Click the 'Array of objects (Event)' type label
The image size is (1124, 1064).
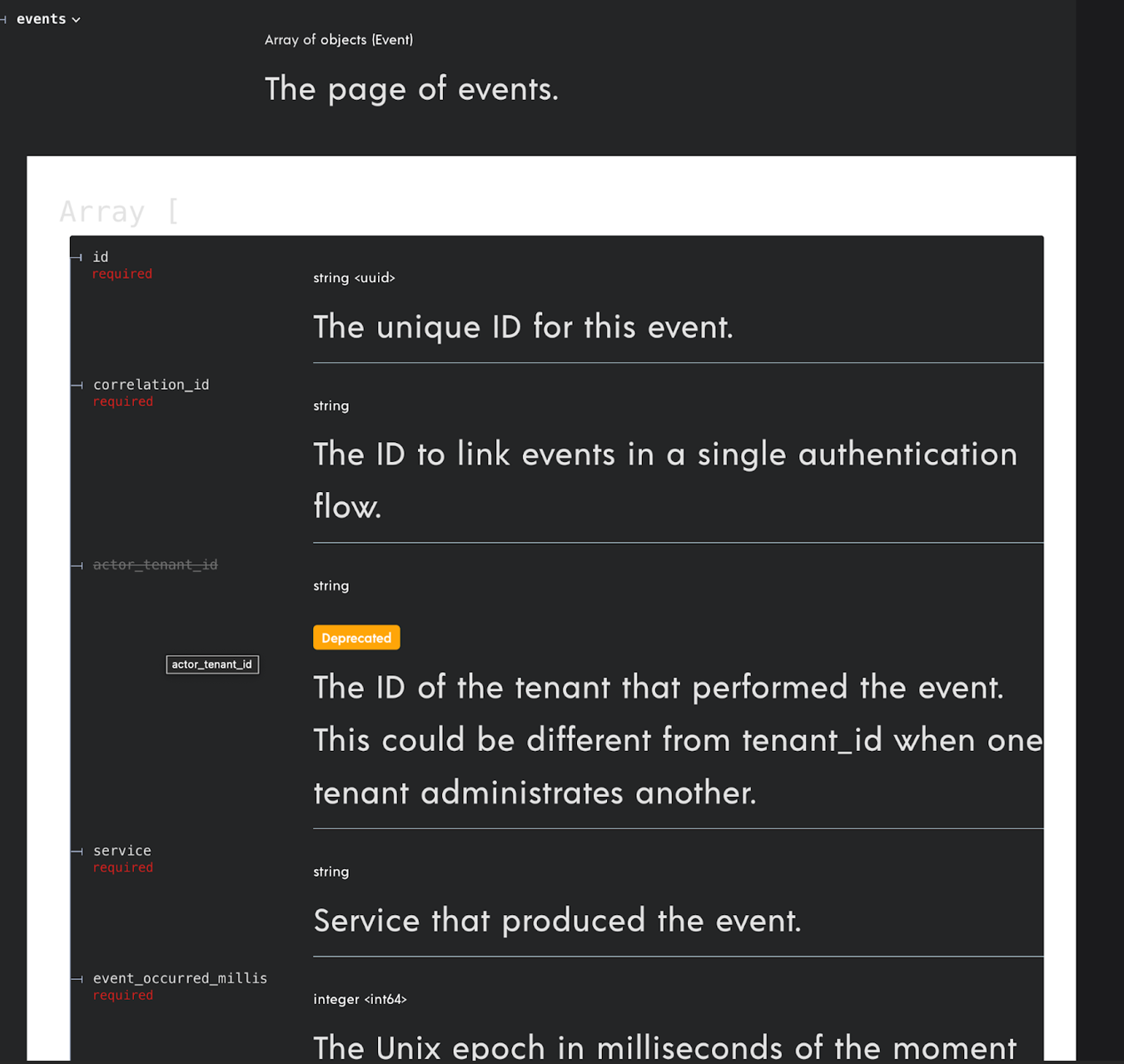tap(338, 40)
